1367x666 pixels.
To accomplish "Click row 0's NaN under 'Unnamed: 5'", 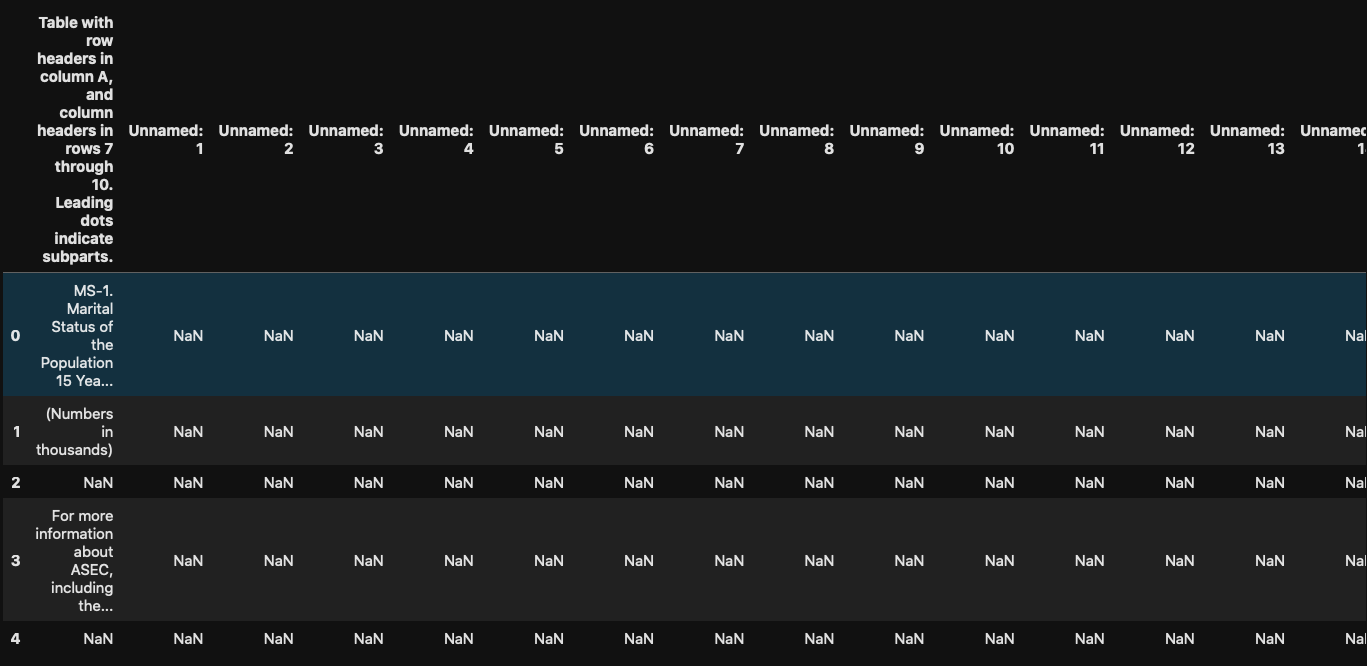I will coord(548,336).
